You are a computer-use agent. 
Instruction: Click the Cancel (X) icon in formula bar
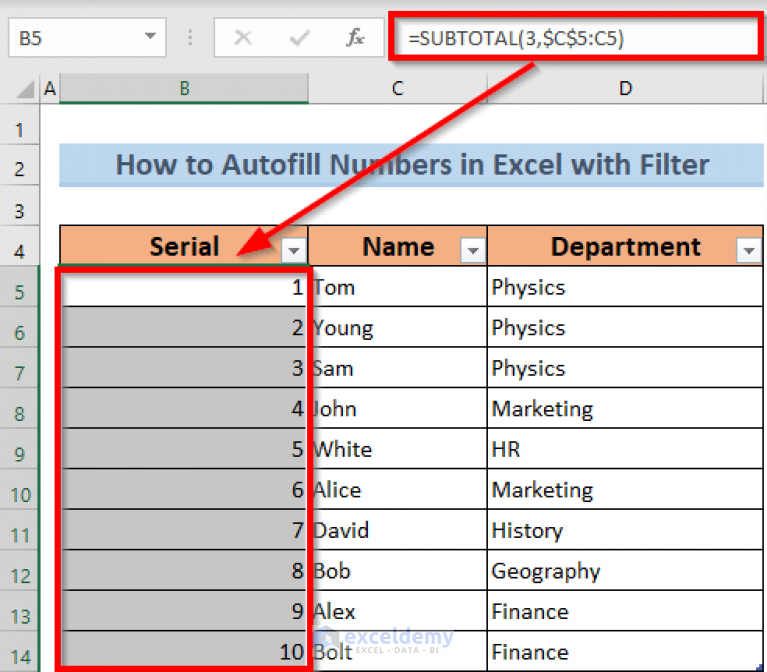tap(243, 37)
